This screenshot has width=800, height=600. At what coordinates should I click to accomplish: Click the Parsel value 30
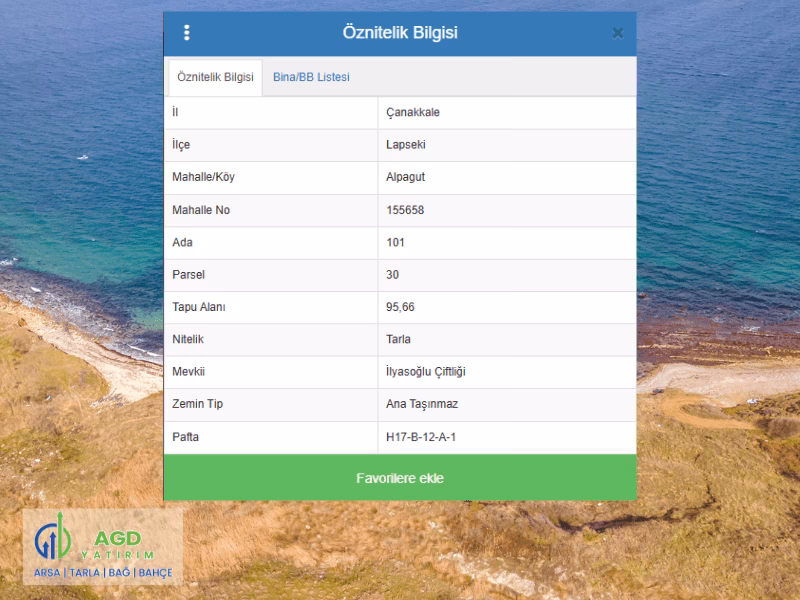392,274
